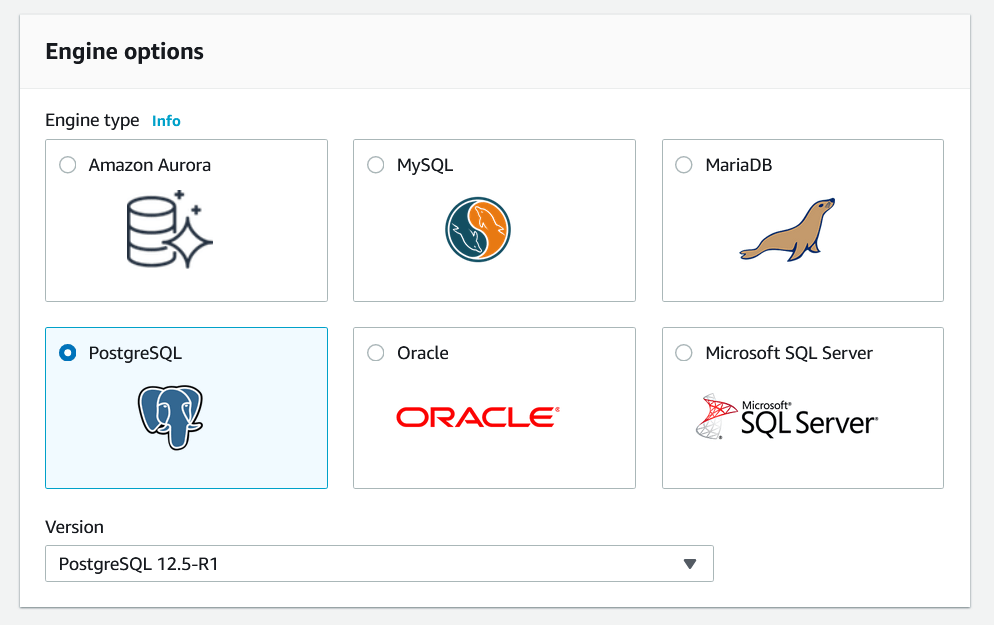The image size is (994, 625).
Task: Click the Microsoft SQL Server logo
Action: tap(787, 416)
